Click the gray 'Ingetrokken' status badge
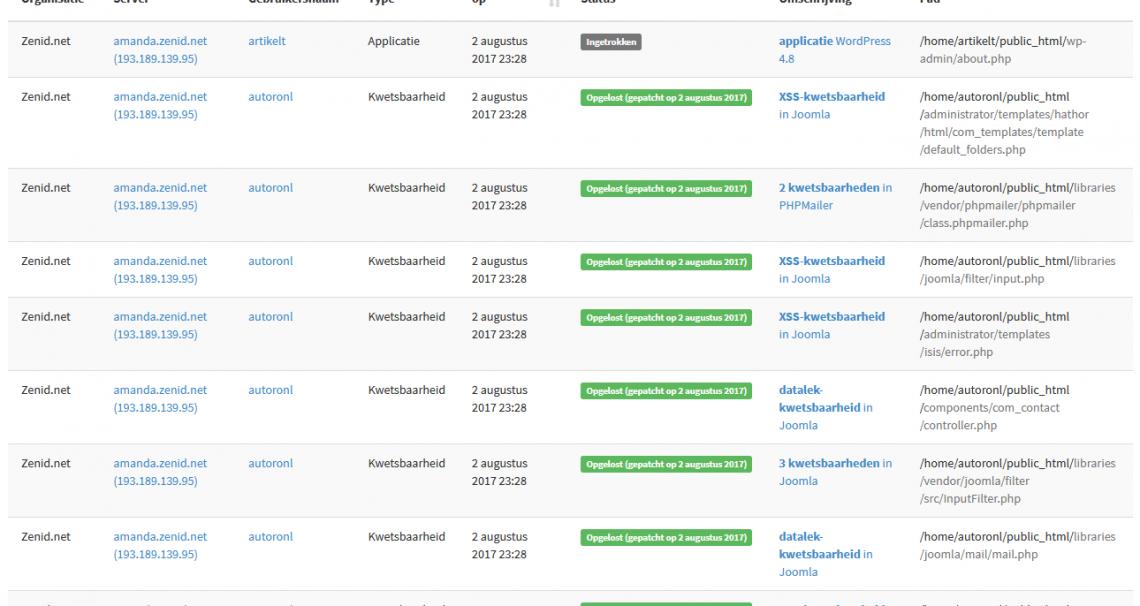 point(611,42)
